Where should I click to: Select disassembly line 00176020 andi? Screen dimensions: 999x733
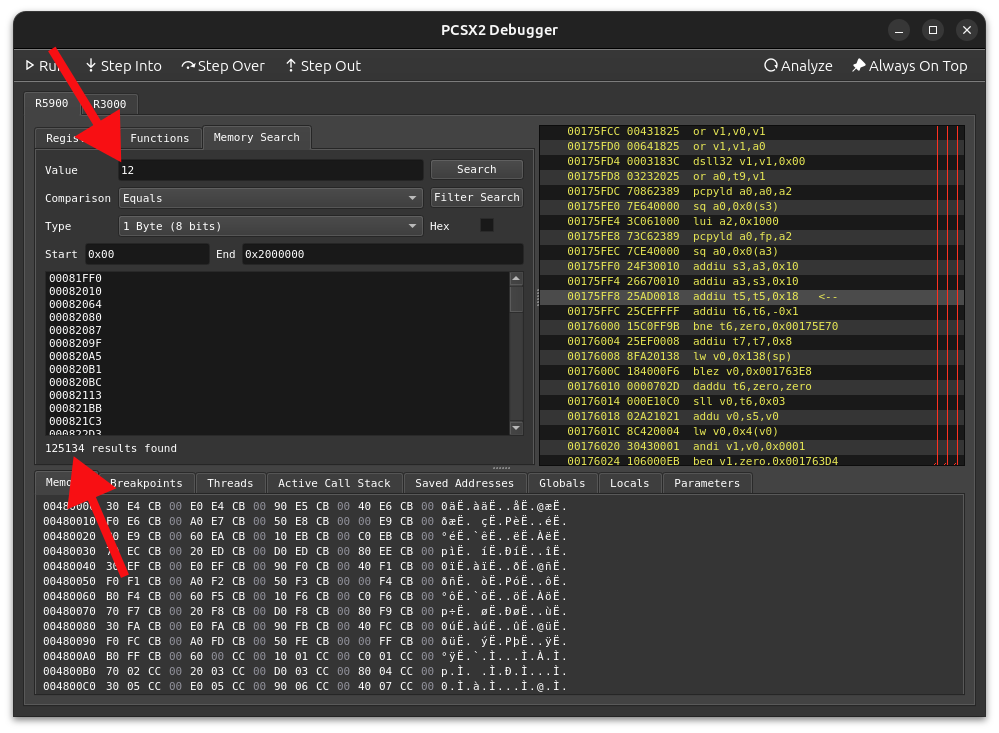click(x=752, y=446)
